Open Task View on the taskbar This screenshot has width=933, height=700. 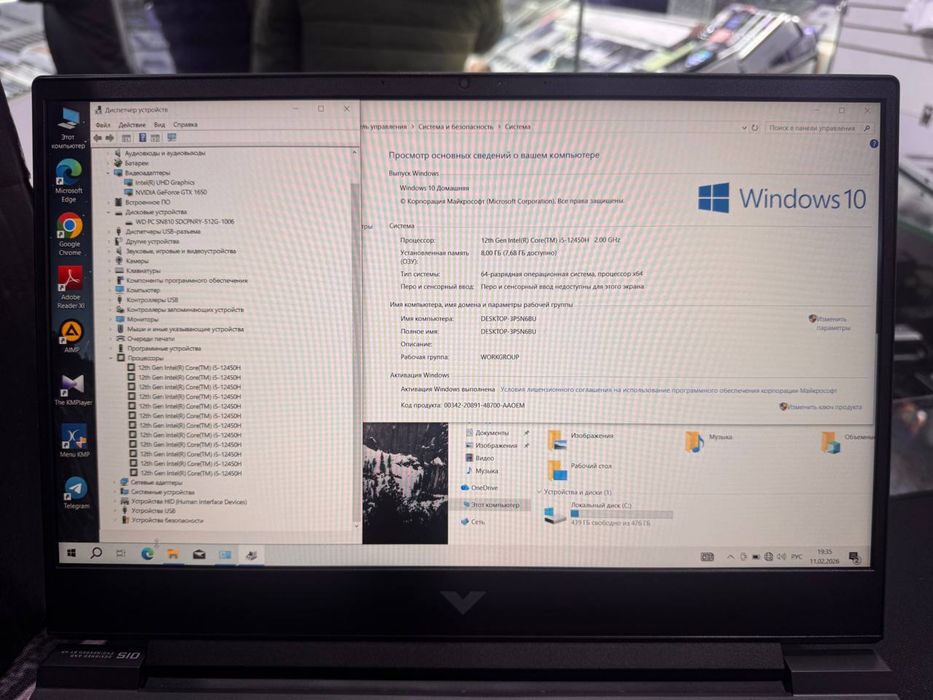click(121, 554)
